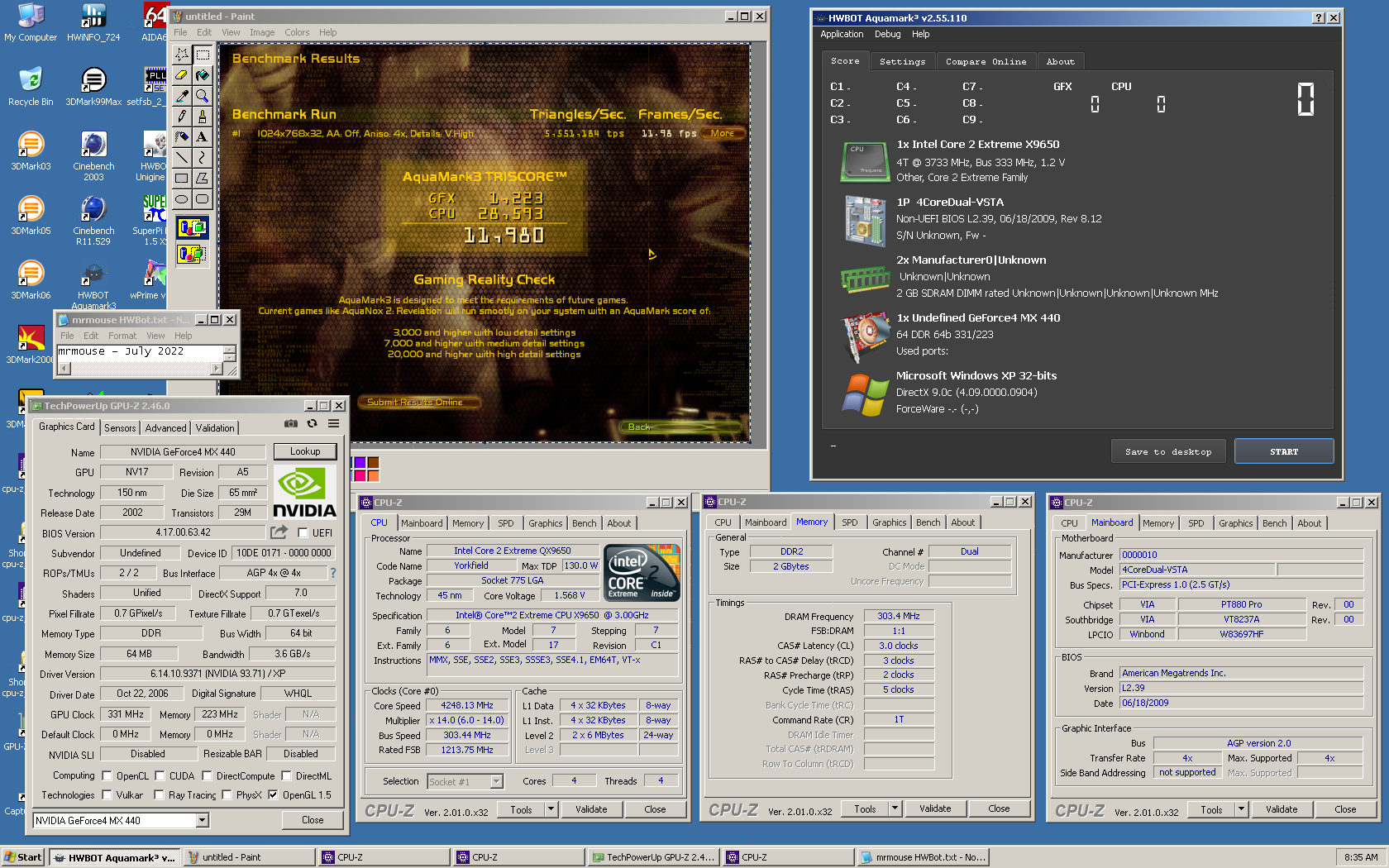
Task: Pick the magenta color swatch below Paint canvas
Action: tap(360, 475)
